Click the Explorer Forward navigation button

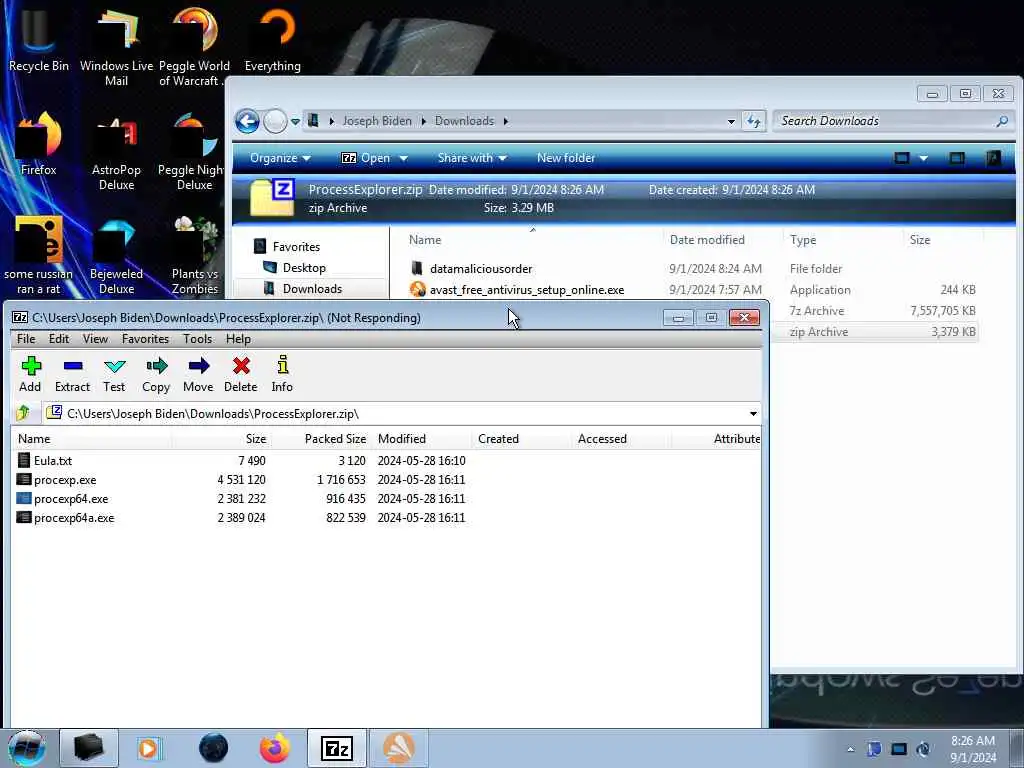(275, 121)
